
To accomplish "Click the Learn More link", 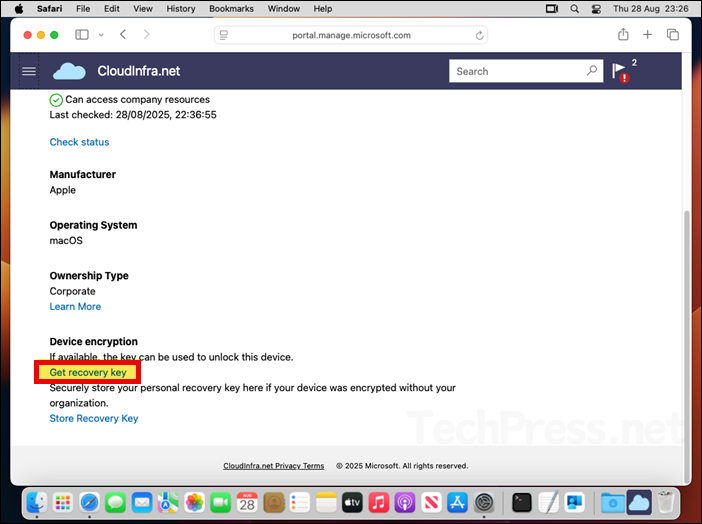I will 75,306.
